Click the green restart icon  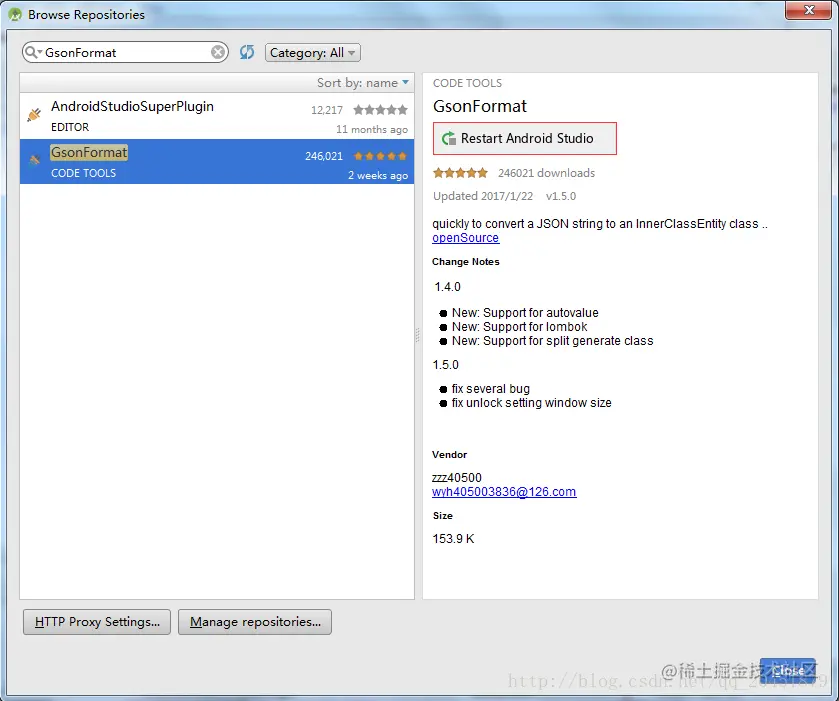[x=448, y=139]
